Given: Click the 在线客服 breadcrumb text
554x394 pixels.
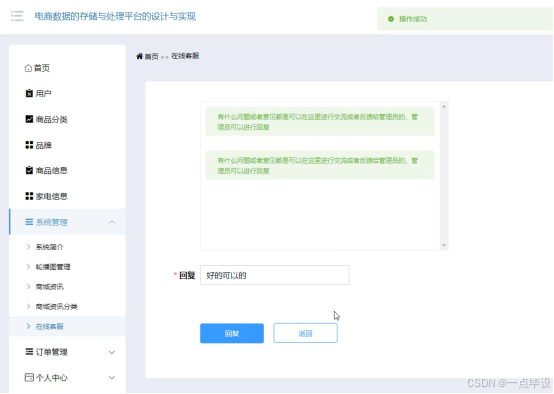Looking at the screenshot, I should (185, 56).
